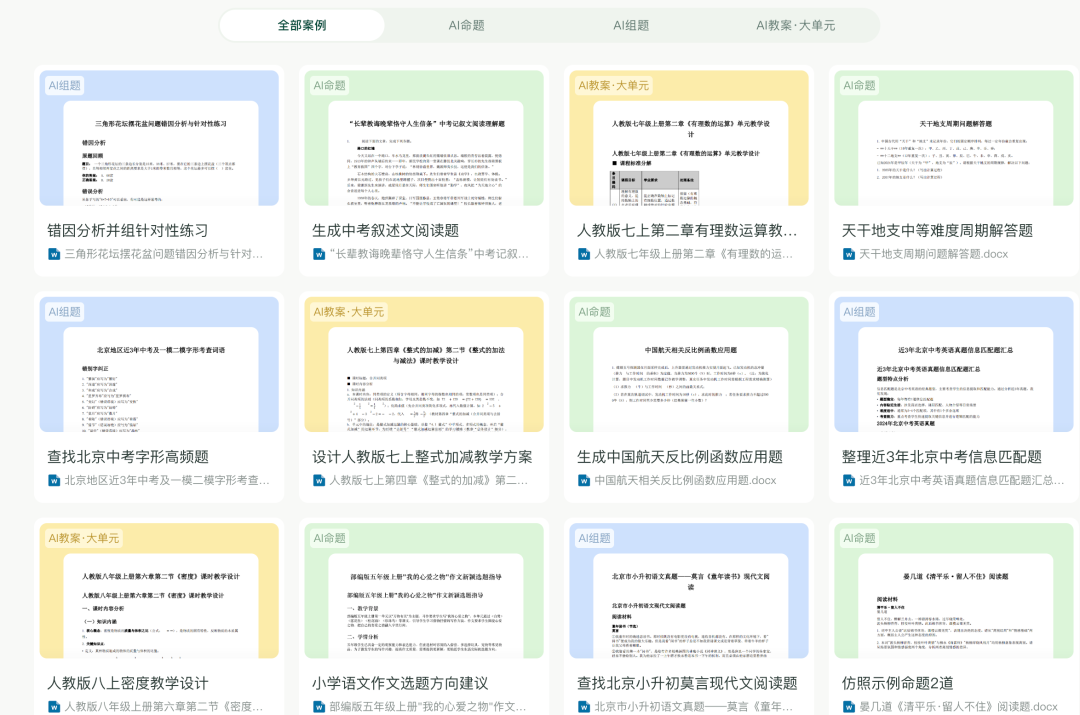Select the 全部案例 tab
1080x715 pixels.
click(300, 24)
